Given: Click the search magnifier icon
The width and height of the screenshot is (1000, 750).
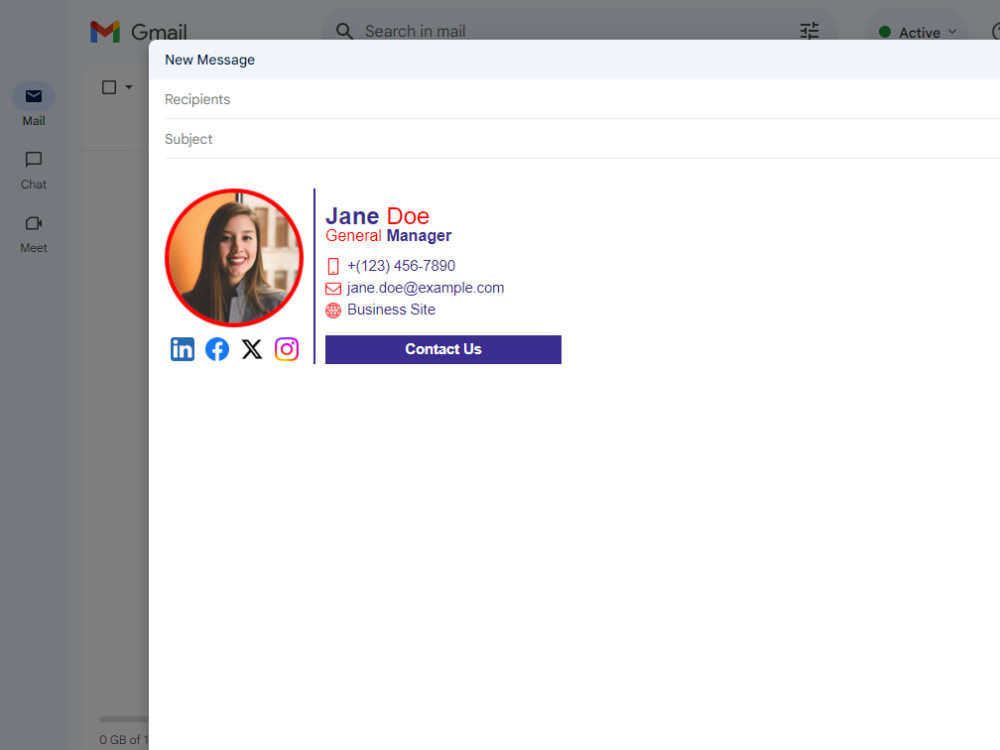Looking at the screenshot, I should pyautogui.click(x=344, y=31).
